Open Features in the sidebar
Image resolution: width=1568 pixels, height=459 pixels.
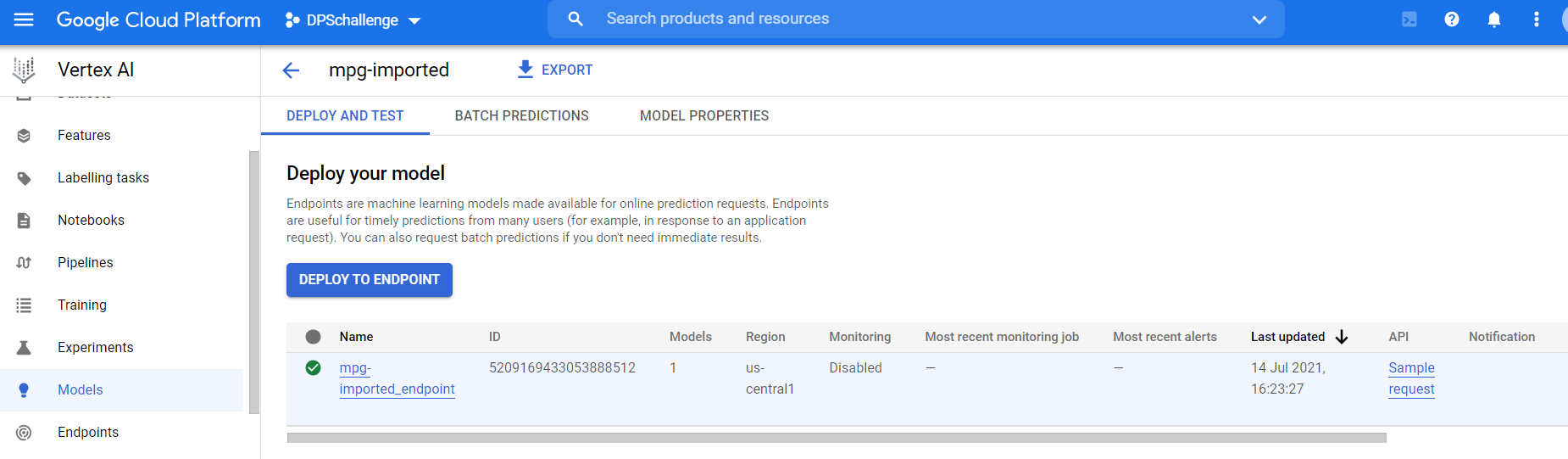click(x=84, y=135)
